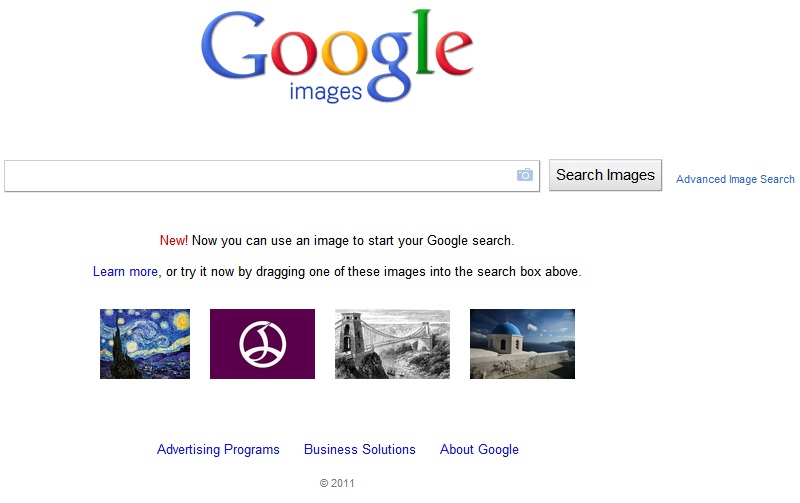The image size is (800, 503).
Task: Click the camera icon in search box
Action: (x=525, y=175)
